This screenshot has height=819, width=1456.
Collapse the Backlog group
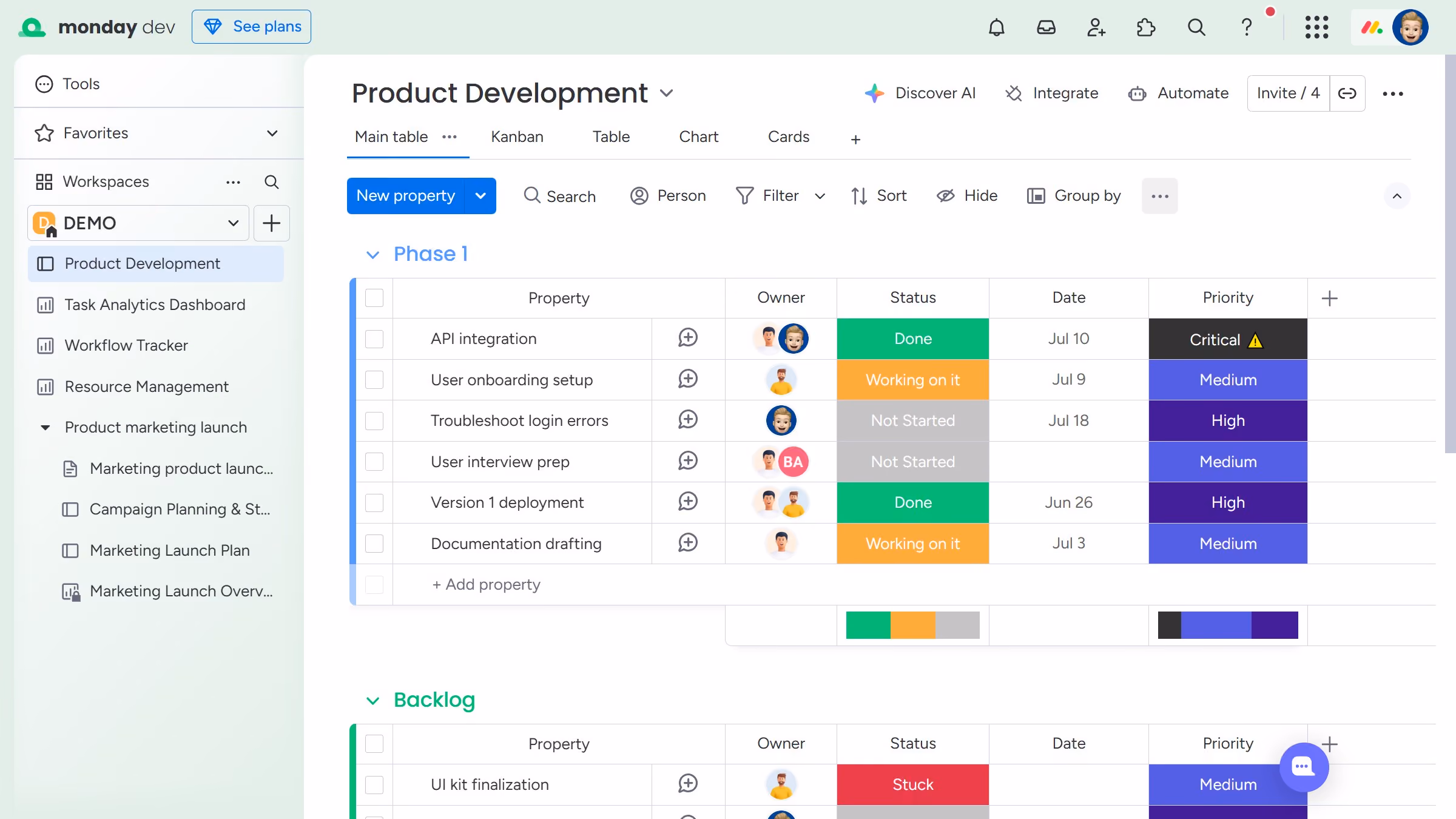click(372, 701)
